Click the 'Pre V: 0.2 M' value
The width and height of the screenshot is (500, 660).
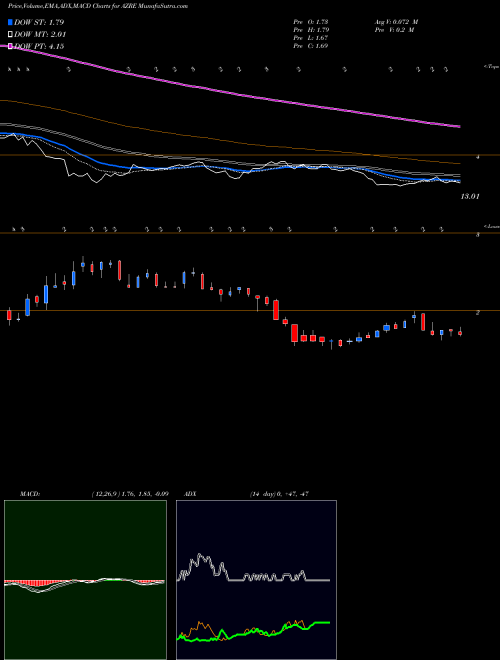[394, 30]
